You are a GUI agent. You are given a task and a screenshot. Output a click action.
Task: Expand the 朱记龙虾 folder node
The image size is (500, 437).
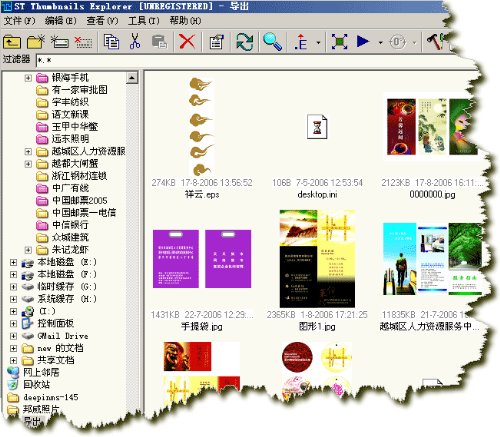[28, 250]
